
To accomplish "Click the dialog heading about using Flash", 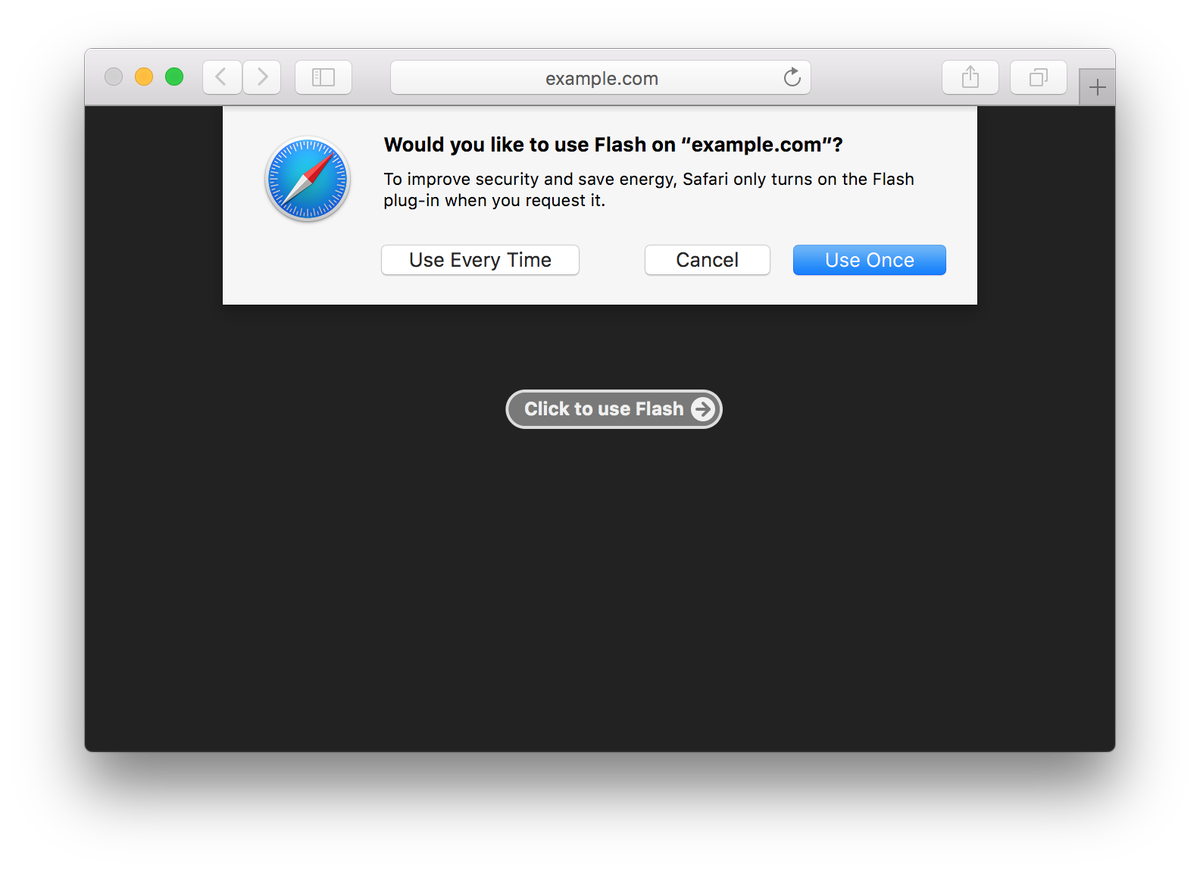I will coord(613,145).
